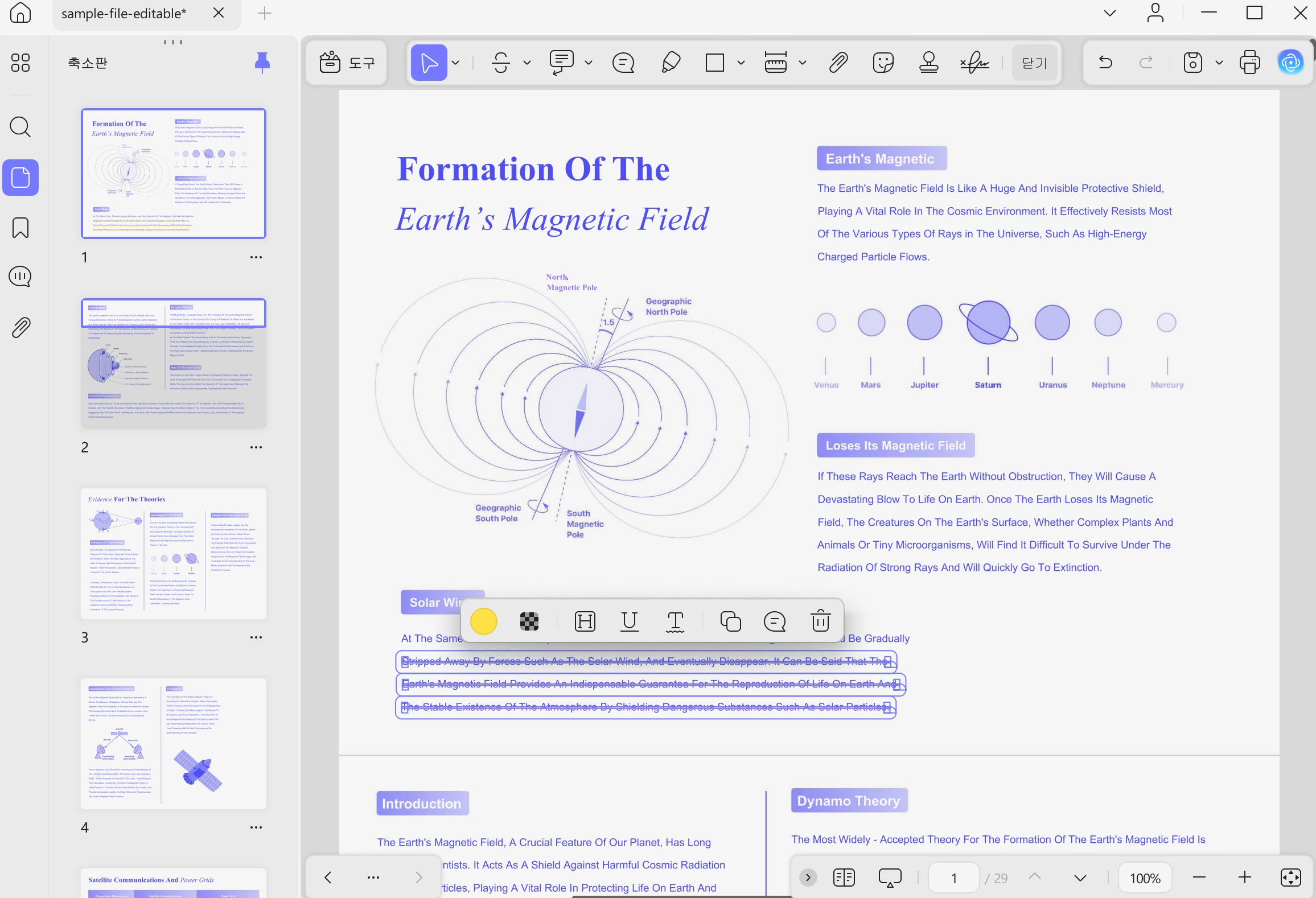Pick the yellow annotation color swatch

[x=484, y=621]
